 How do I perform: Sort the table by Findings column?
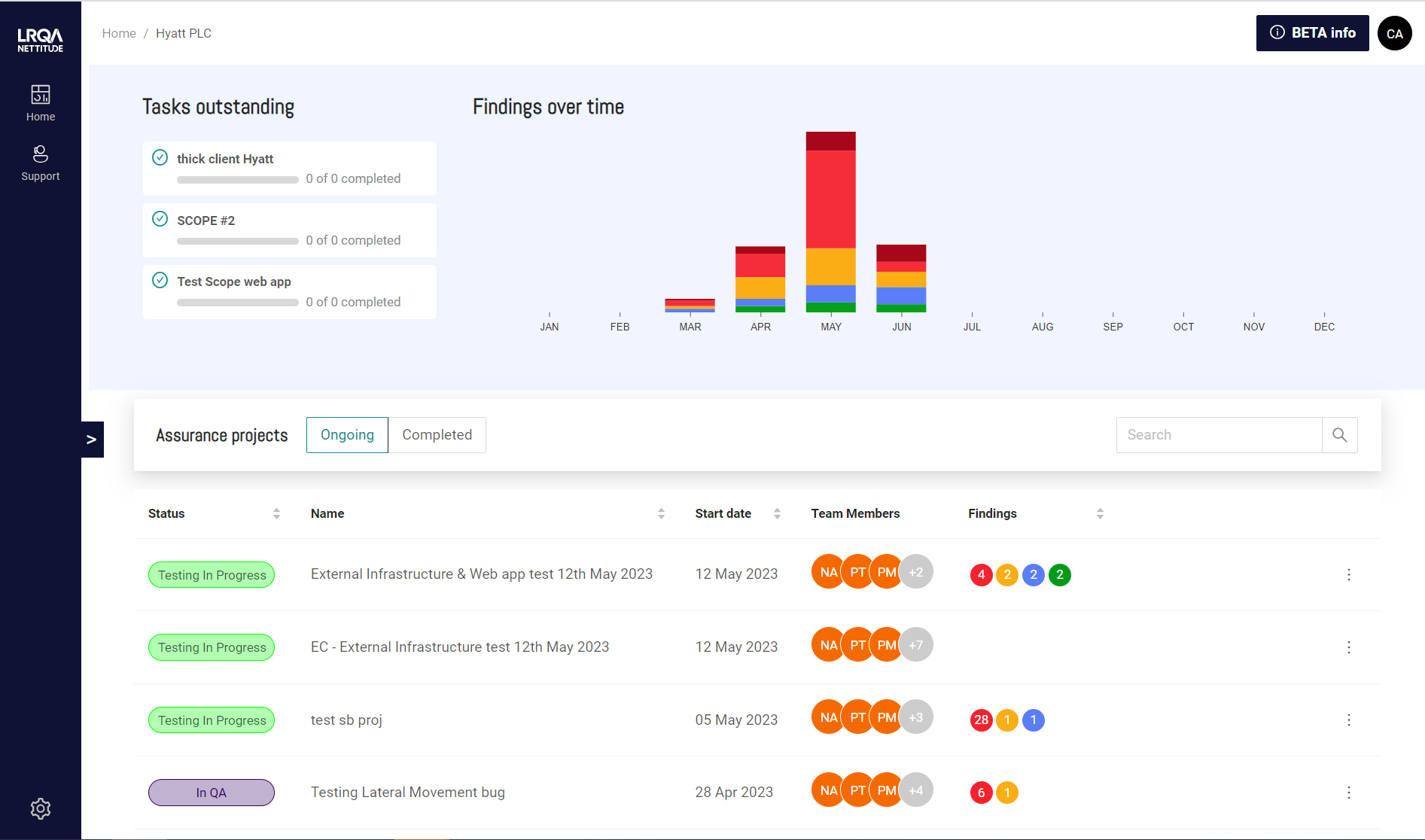tap(1100, 513)
